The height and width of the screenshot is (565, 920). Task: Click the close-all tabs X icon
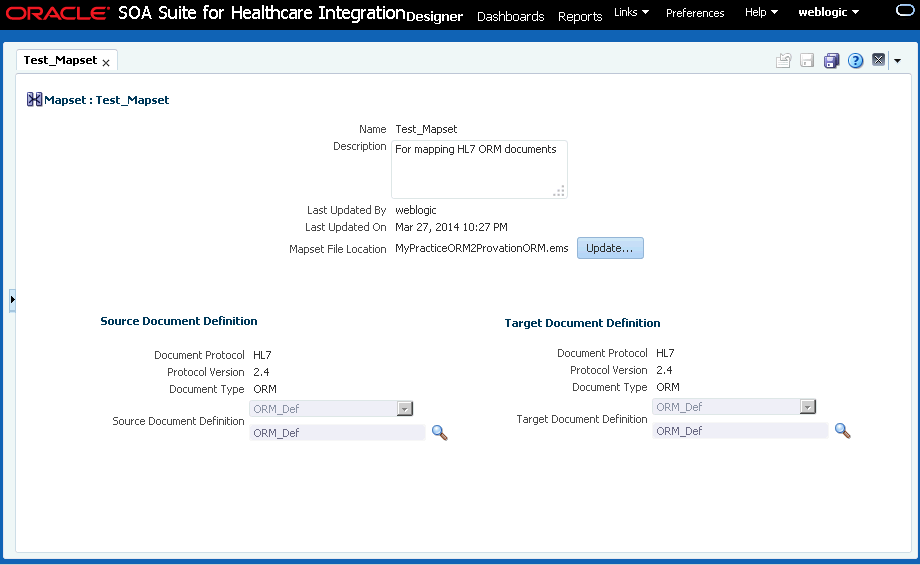click(x=878, y=60)
